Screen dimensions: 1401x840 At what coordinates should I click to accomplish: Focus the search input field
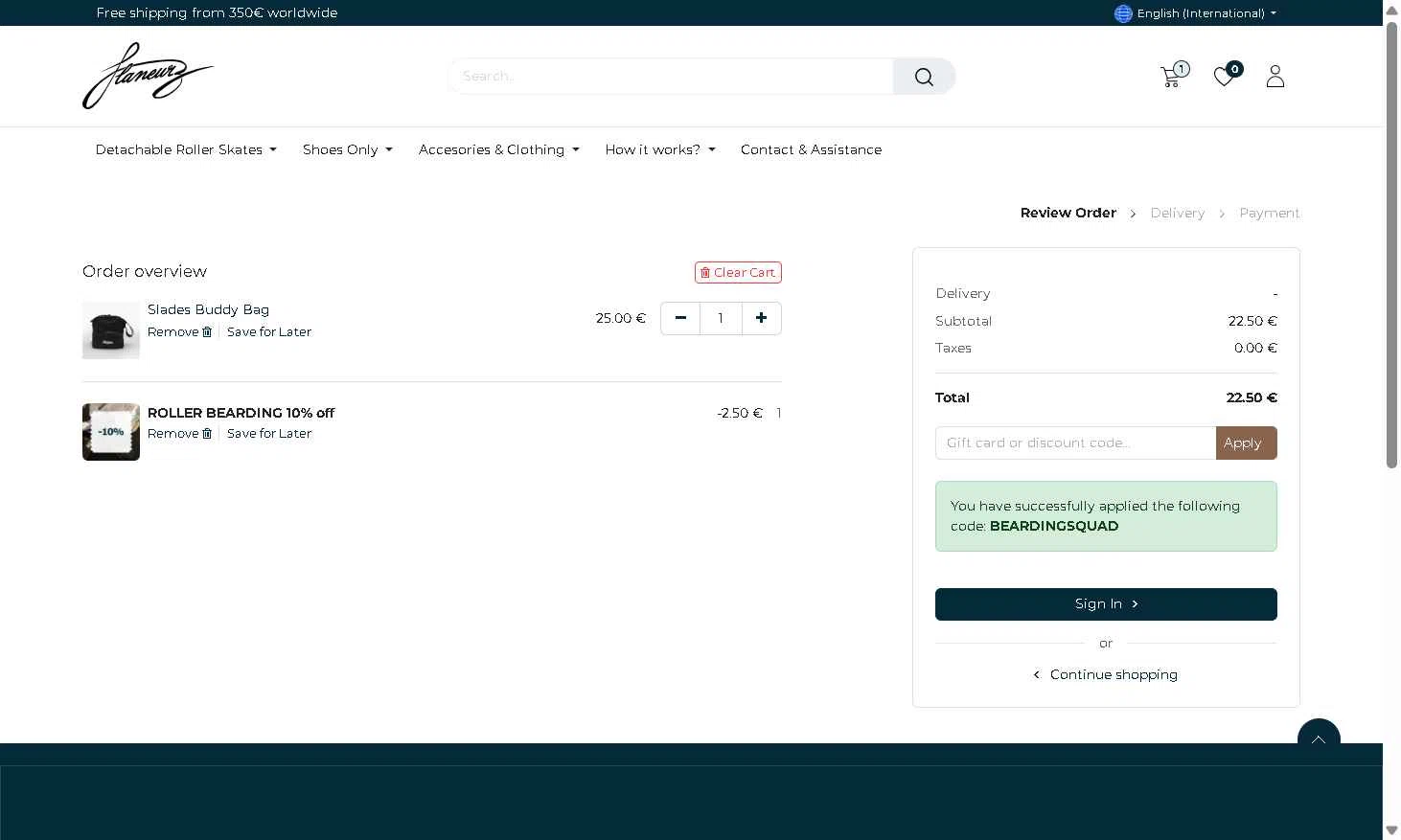coord(671,77)
